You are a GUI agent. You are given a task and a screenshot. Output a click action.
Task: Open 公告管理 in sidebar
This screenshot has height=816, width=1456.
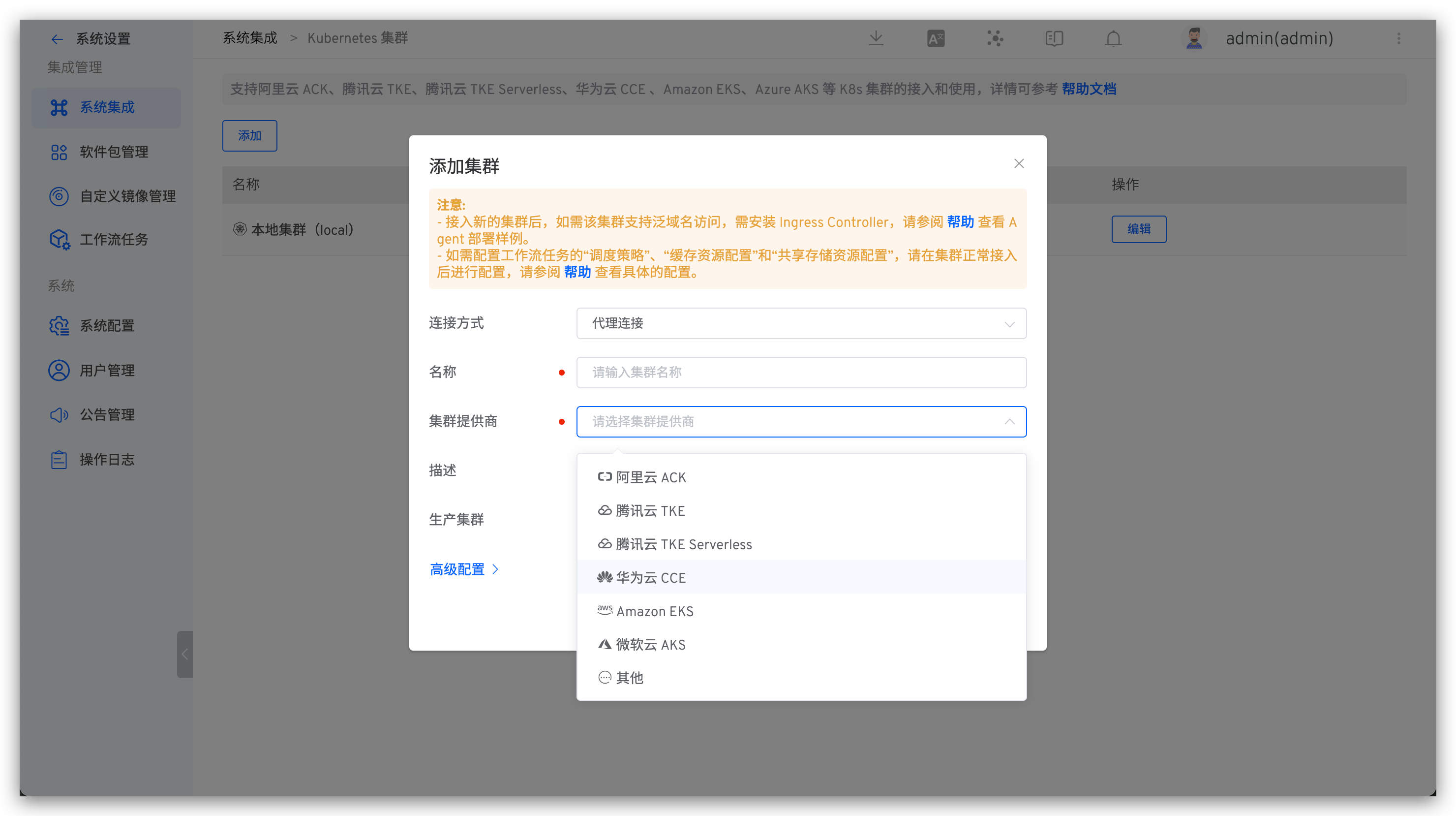coord(107,414)
